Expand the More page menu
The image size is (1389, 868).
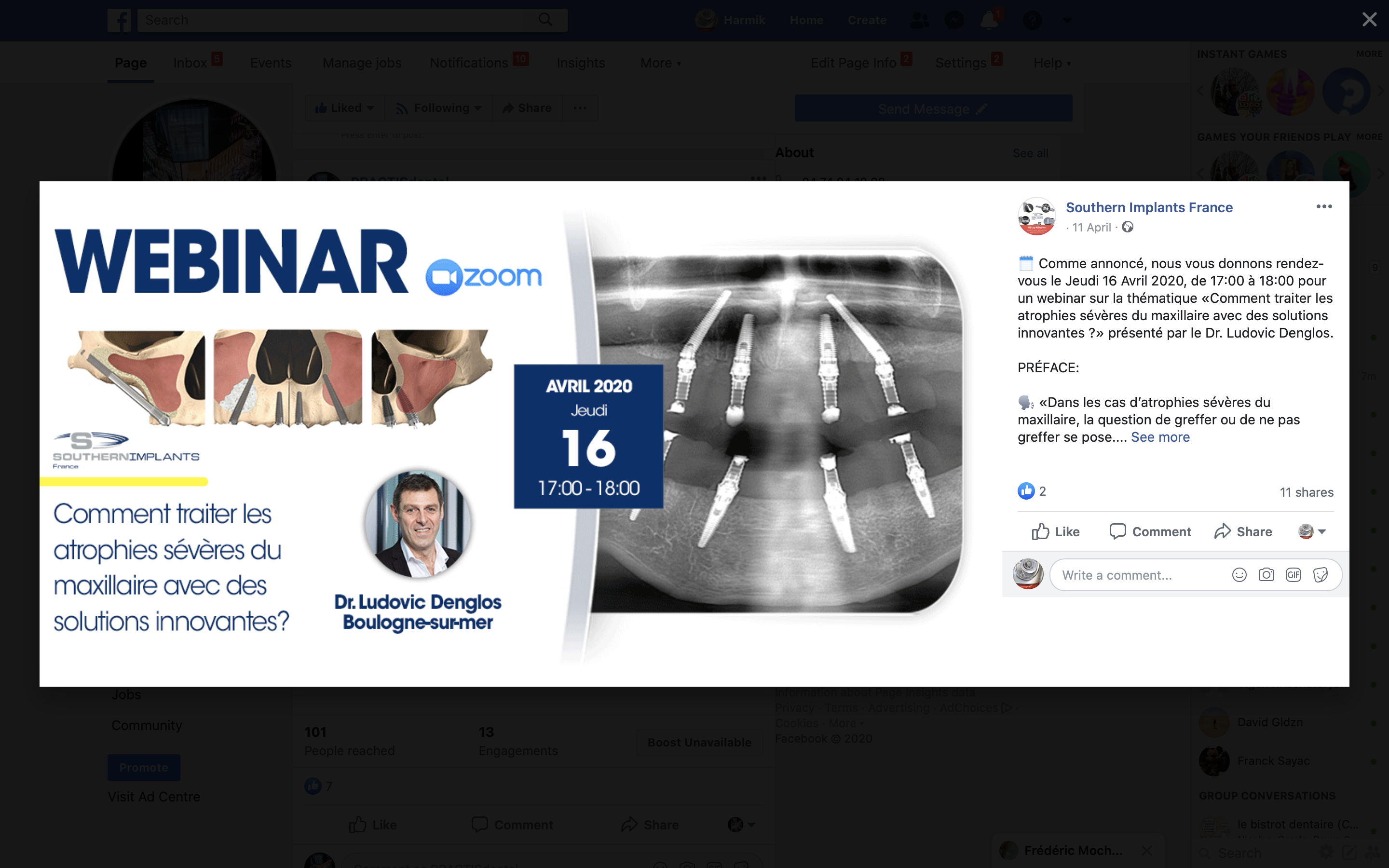tap(660, 63)
